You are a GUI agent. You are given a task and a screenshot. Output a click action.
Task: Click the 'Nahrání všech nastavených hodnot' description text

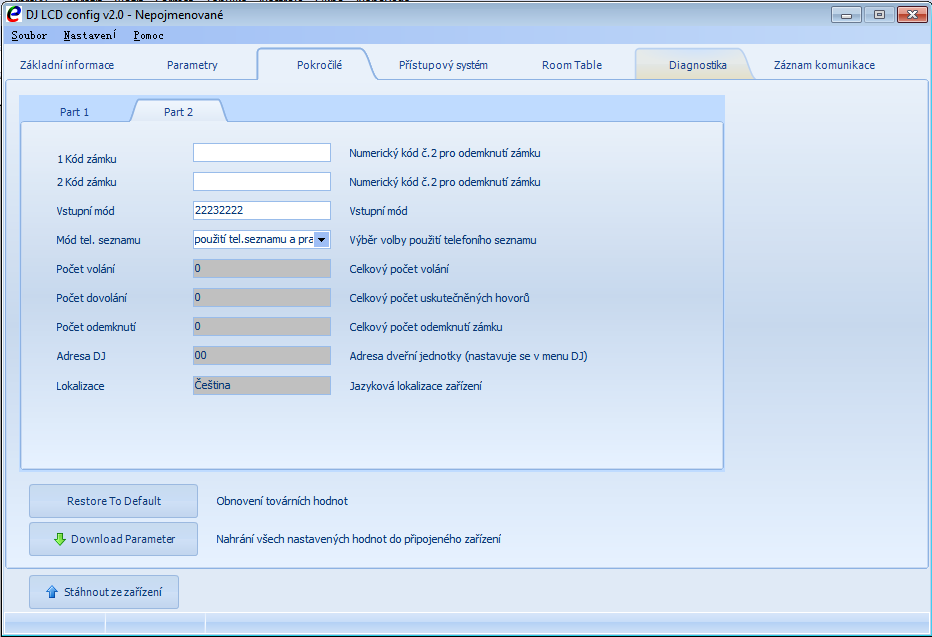358,539
